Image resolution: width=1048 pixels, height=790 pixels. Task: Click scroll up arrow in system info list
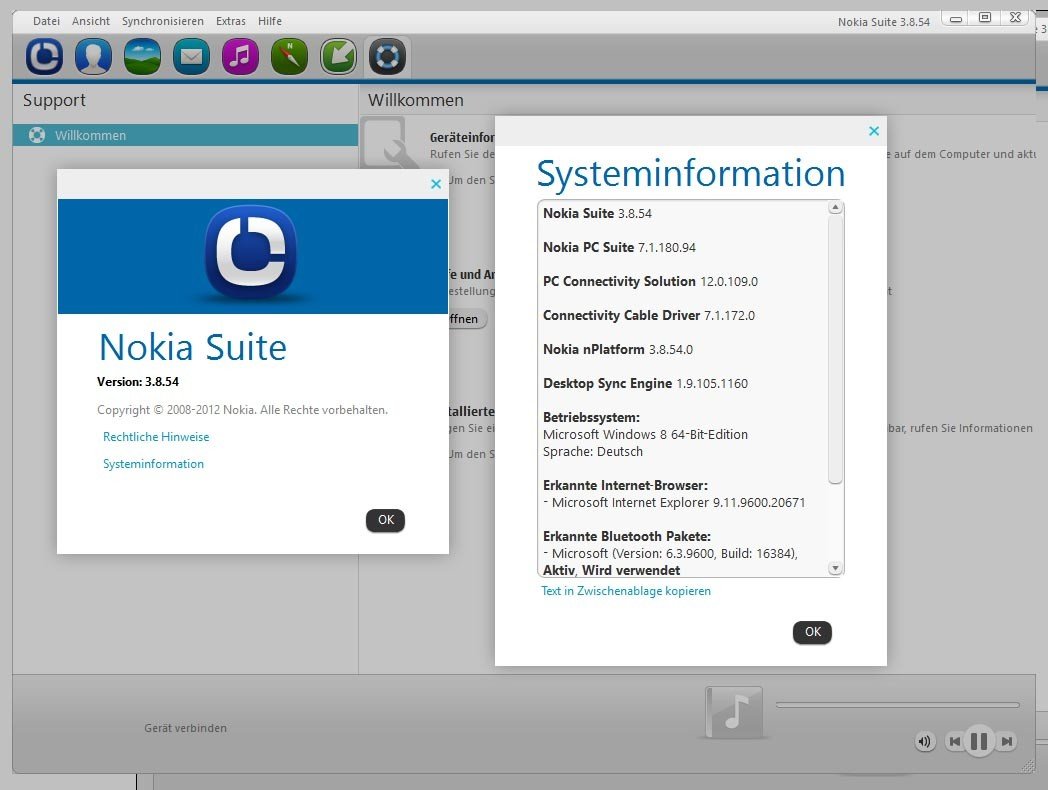[835, 208]
